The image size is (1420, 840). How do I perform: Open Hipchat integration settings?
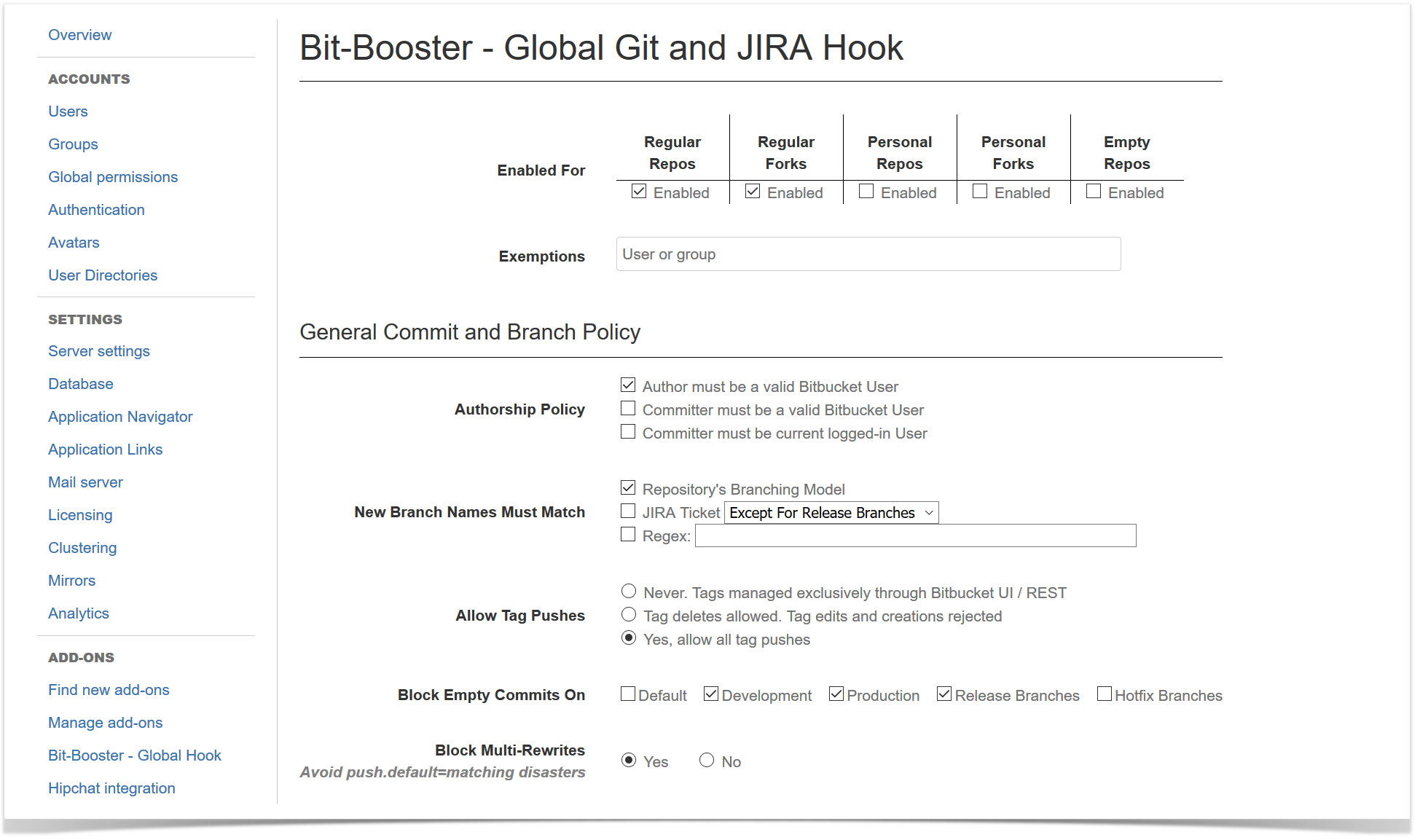tap(111, 788)
